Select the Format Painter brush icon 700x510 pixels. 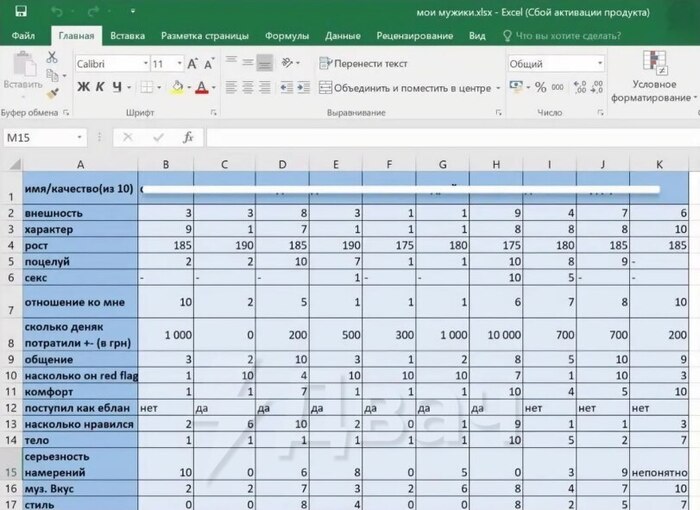click(x=52, y=95)
